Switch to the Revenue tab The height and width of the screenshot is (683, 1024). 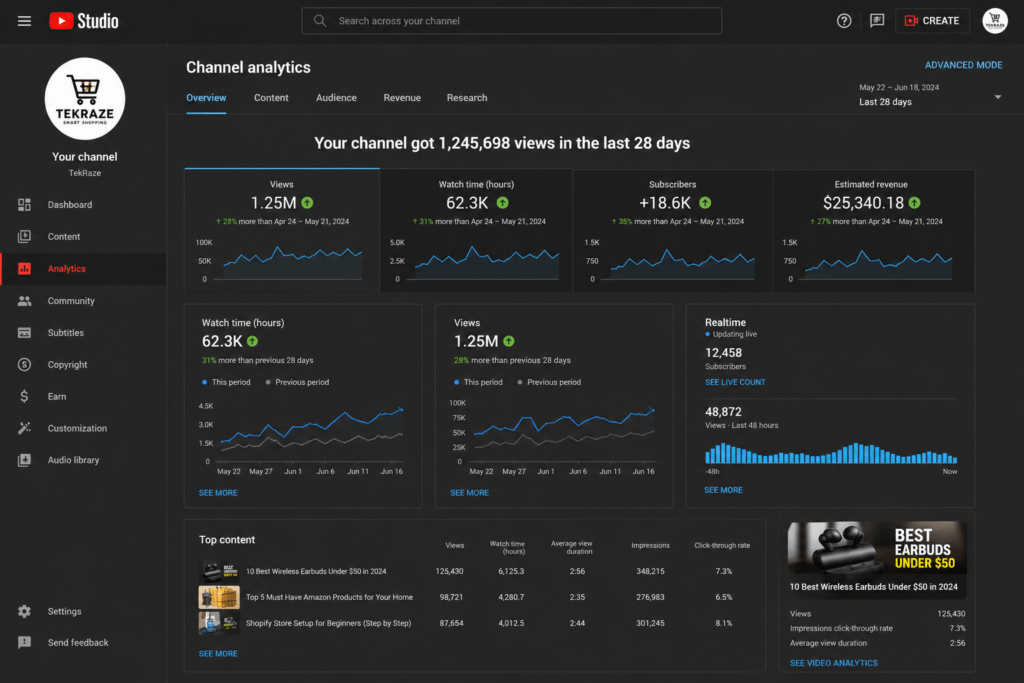(x=402, y=98)
